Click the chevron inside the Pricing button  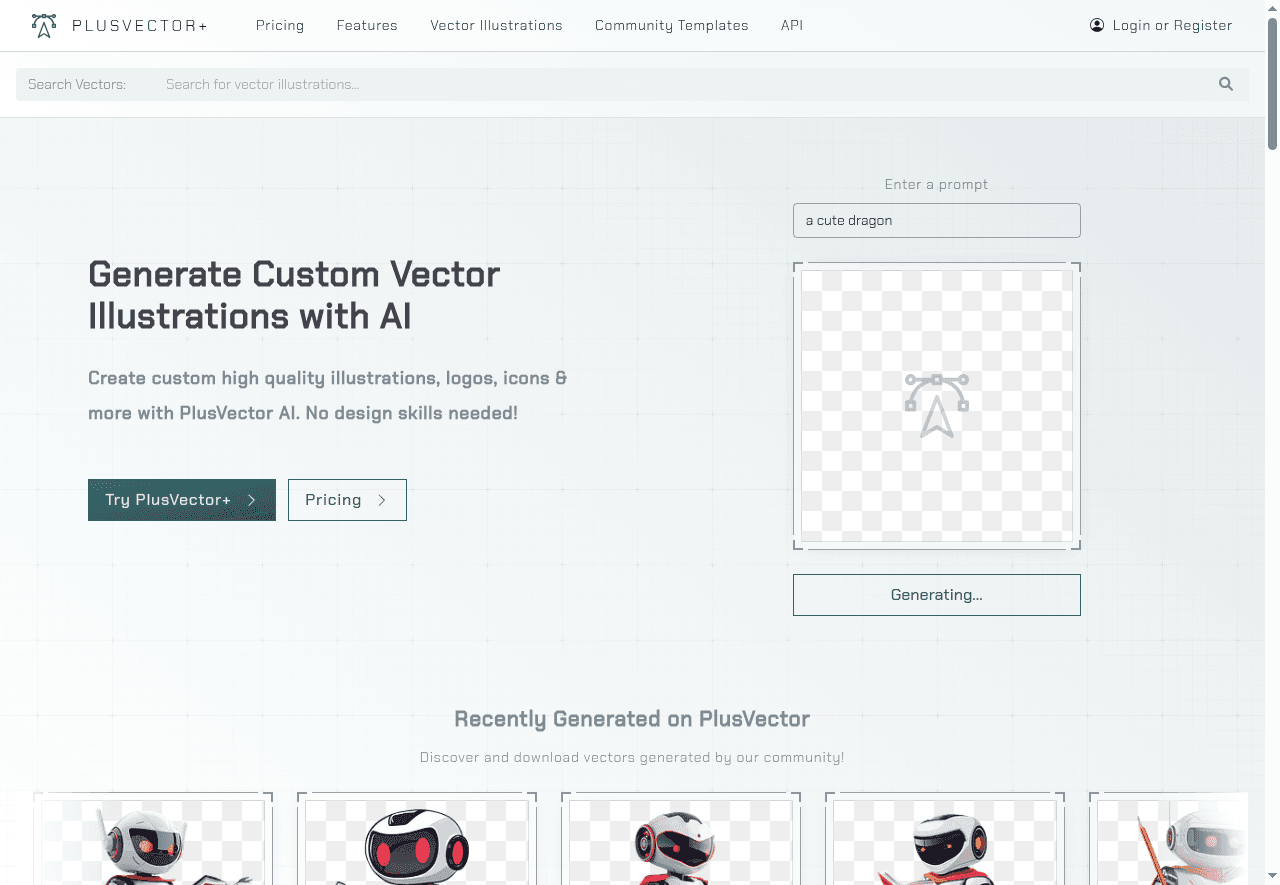383,499
